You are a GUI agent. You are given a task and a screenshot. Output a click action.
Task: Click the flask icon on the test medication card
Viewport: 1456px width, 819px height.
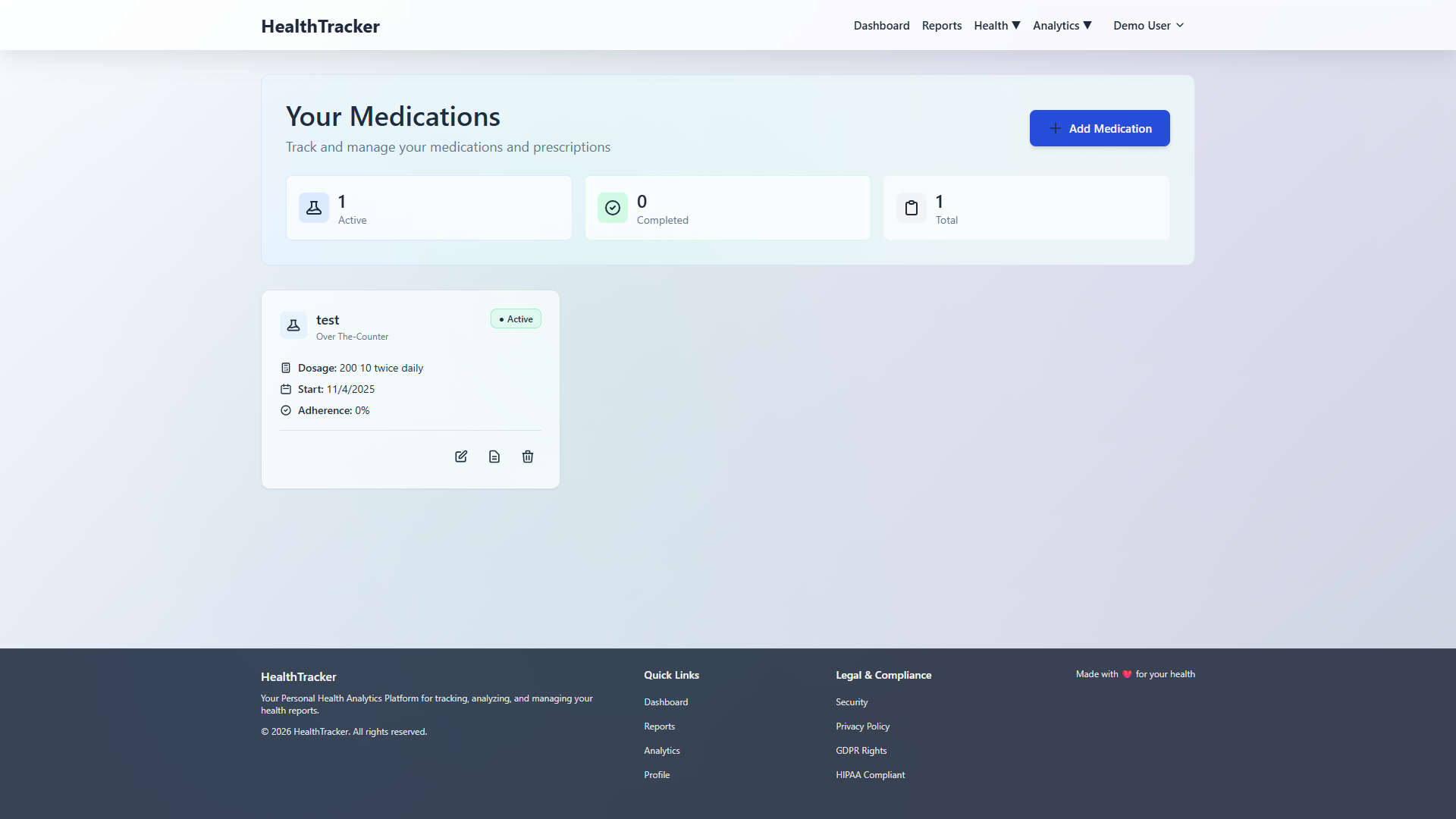[293, 325]
